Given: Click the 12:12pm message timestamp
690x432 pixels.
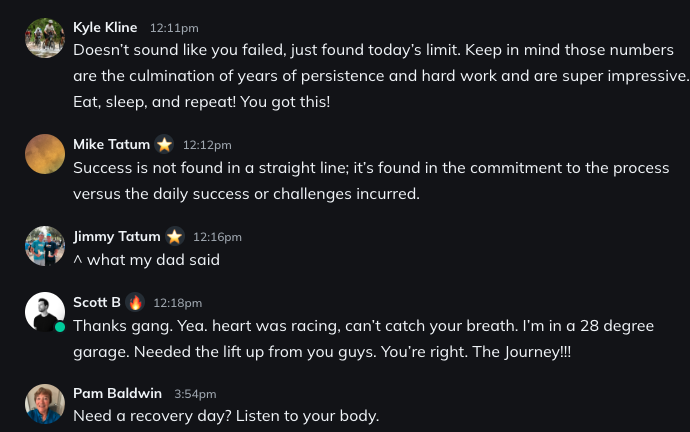Looking at the screenshot, I should point(207,146).
